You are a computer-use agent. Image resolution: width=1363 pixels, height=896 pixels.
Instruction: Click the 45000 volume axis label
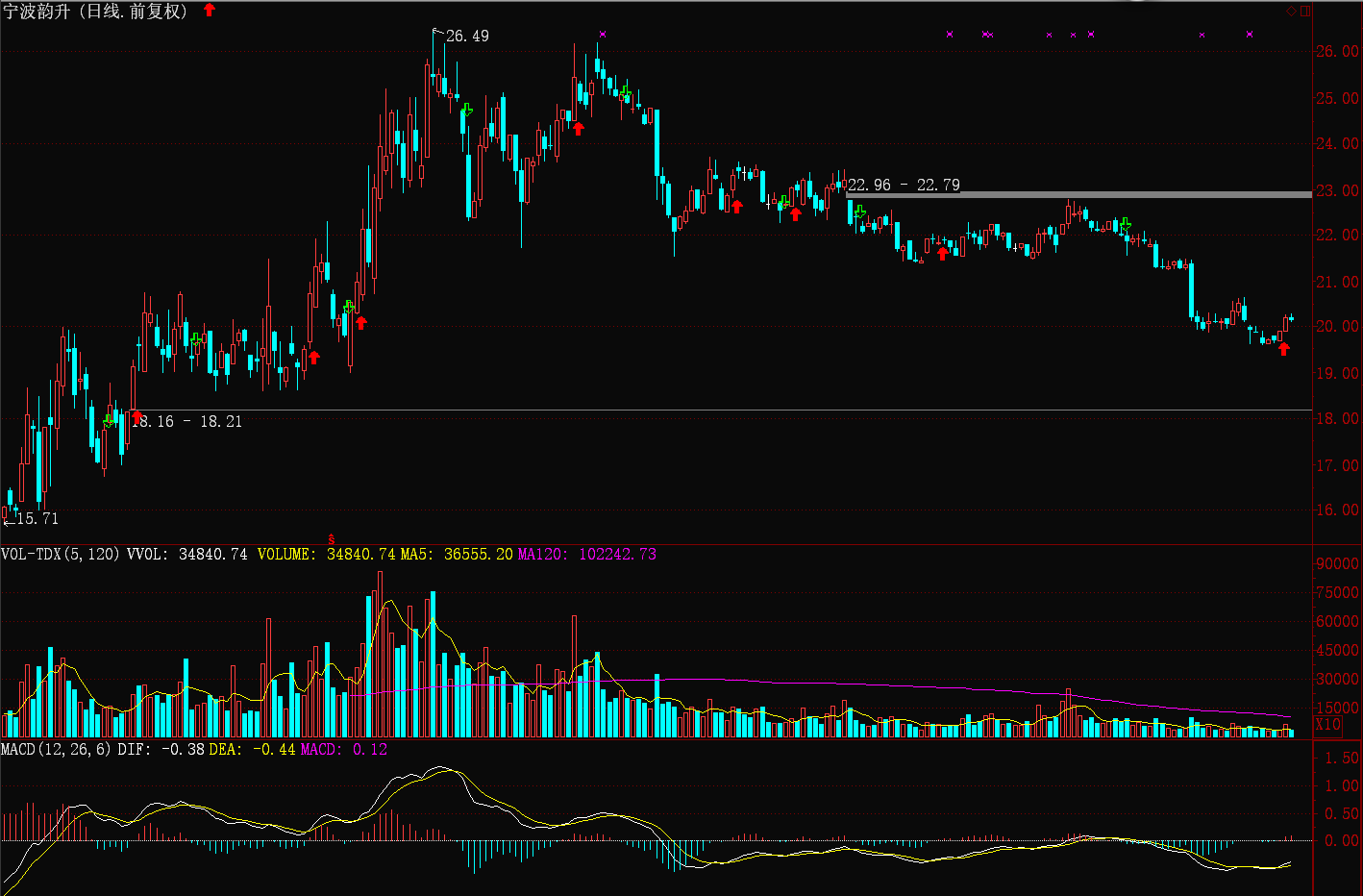[1338, 650]
